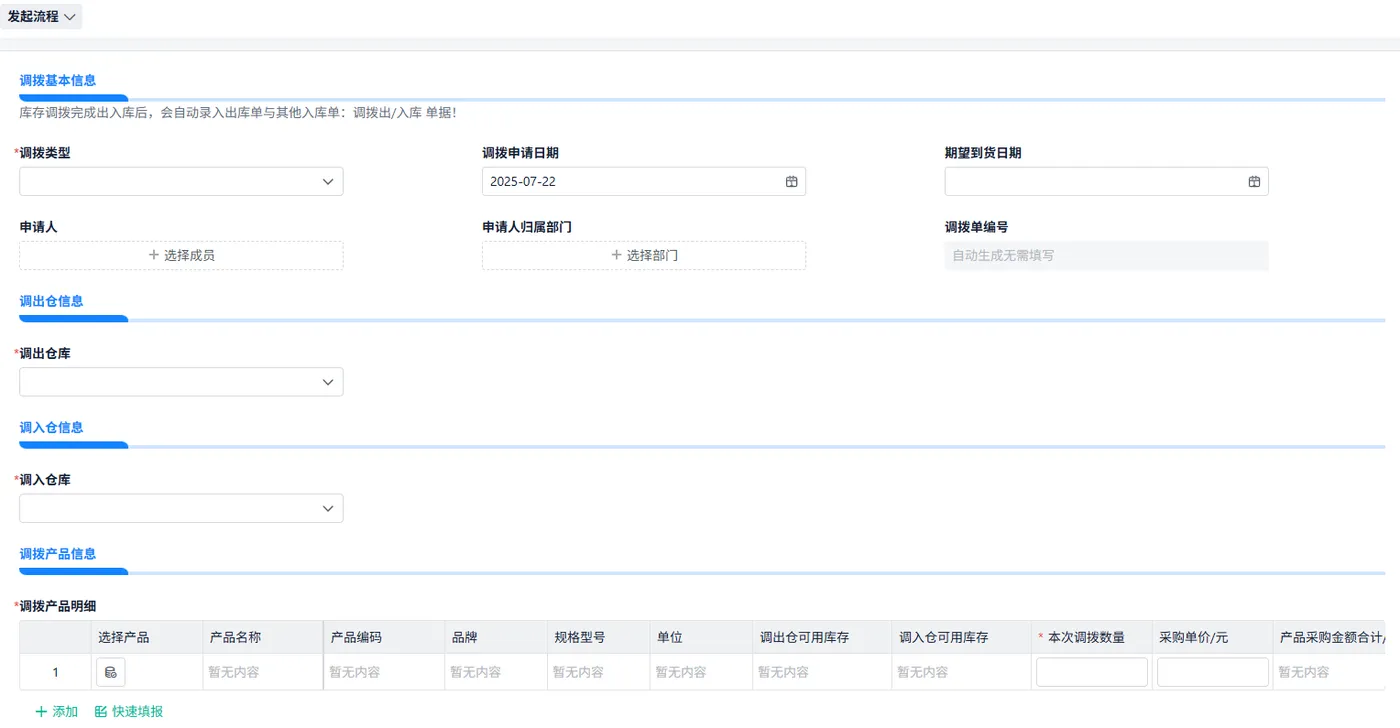Expand the 调出仓库 dropdown
The width and height of the screenshot is (1400, 728).
181,381
